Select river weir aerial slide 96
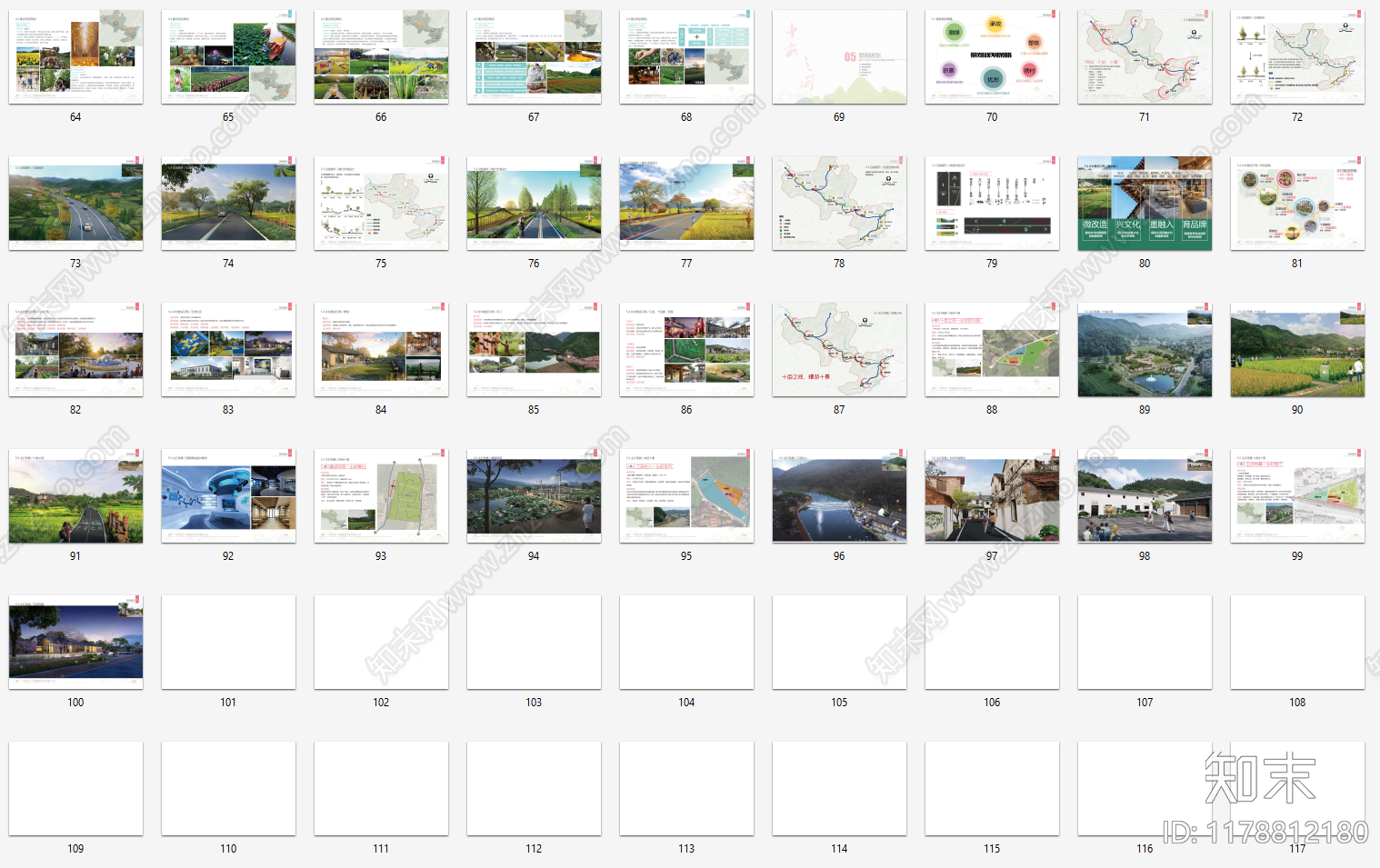 (x=839, y=495)
